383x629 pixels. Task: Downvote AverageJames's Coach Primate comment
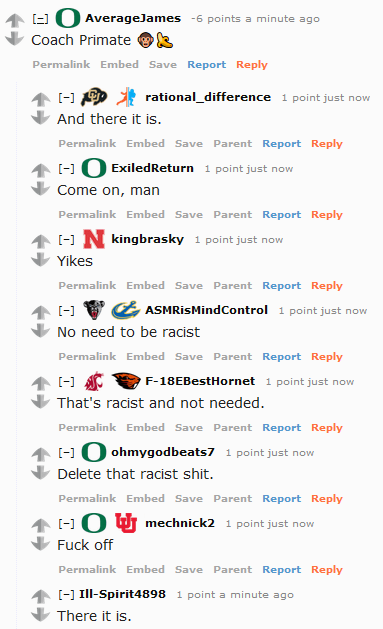pos(15,39)
